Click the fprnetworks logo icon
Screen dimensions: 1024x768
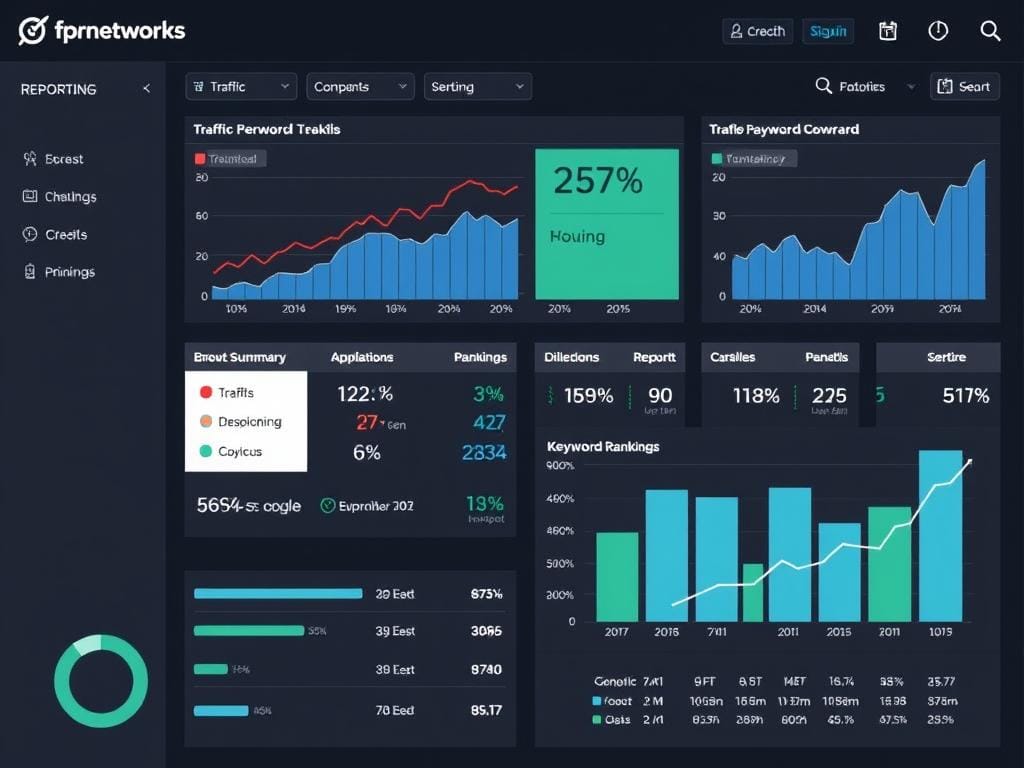34,29
